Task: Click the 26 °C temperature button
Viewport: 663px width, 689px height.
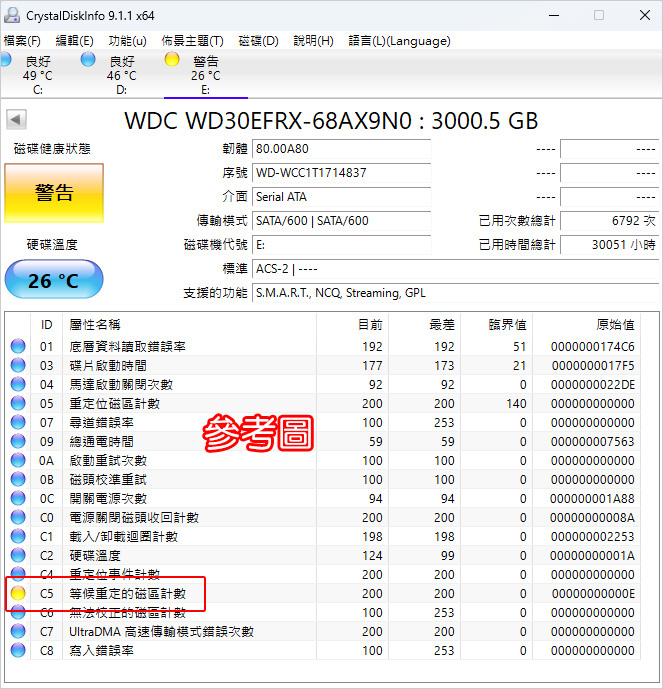Action: coord(54,279)
